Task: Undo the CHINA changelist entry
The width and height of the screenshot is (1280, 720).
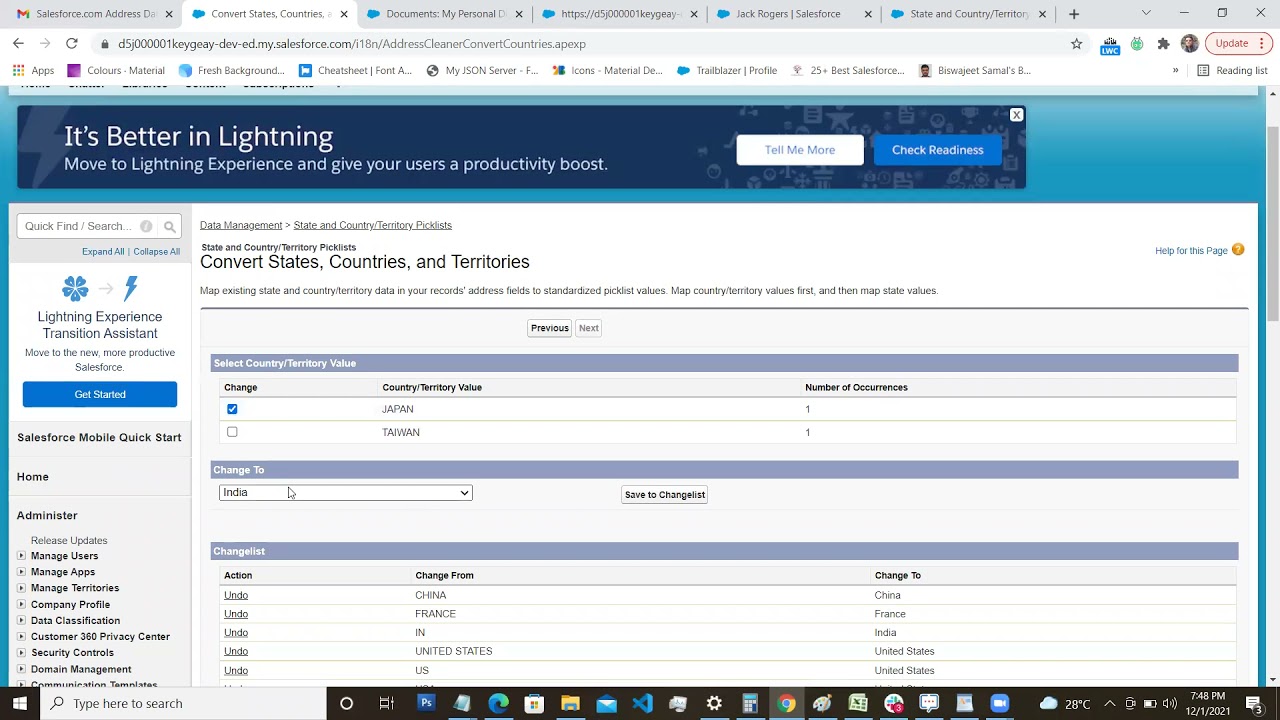Action: (x=236, y=595)
